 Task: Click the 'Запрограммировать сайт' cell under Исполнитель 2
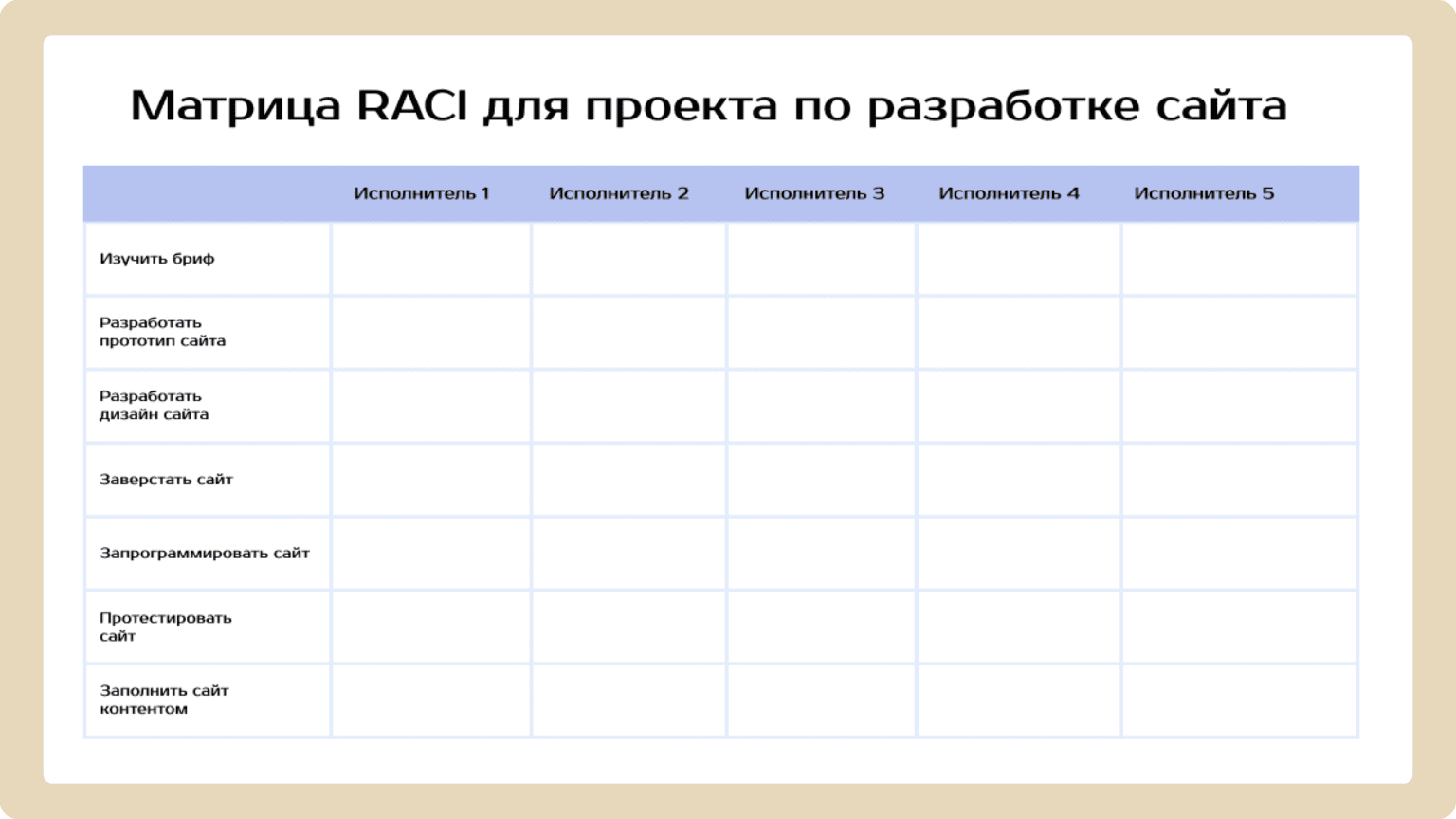(628, 554)
